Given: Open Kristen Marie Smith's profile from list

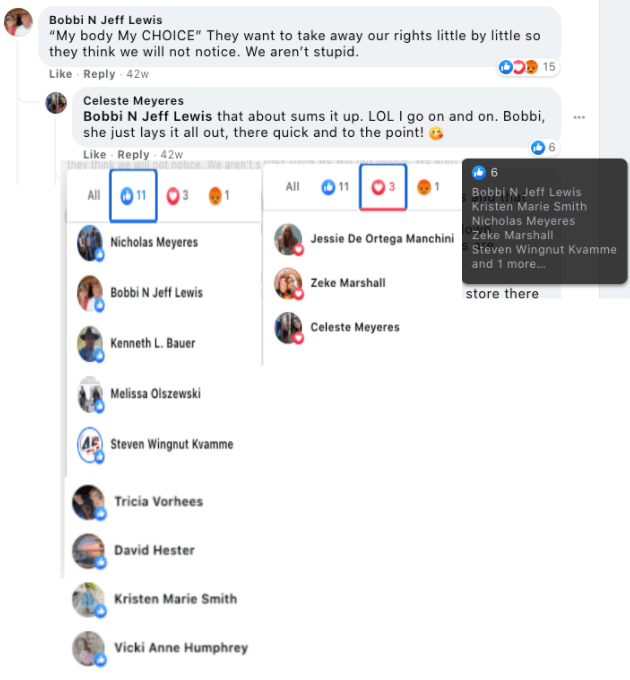Looking at the screenshot, I should tap(176, 599).
